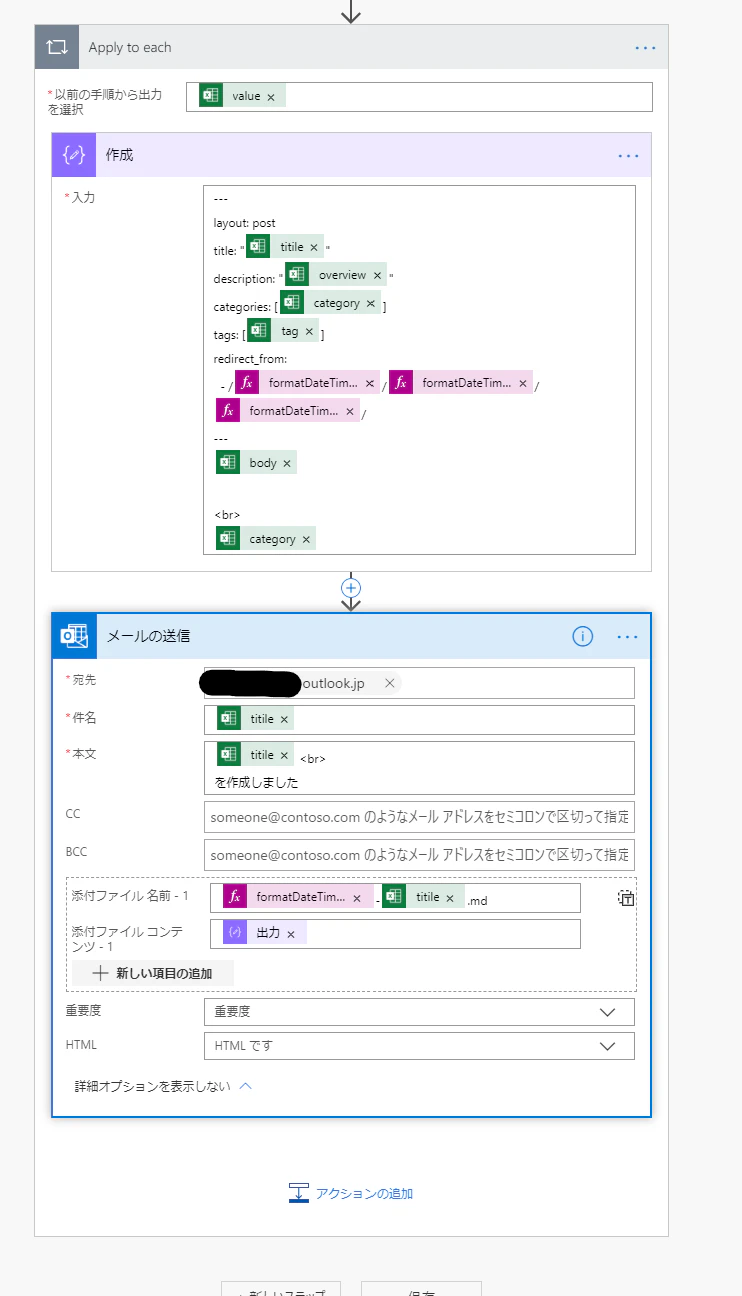
Task: Click the Apply to each loop icon
Action: 56,47
